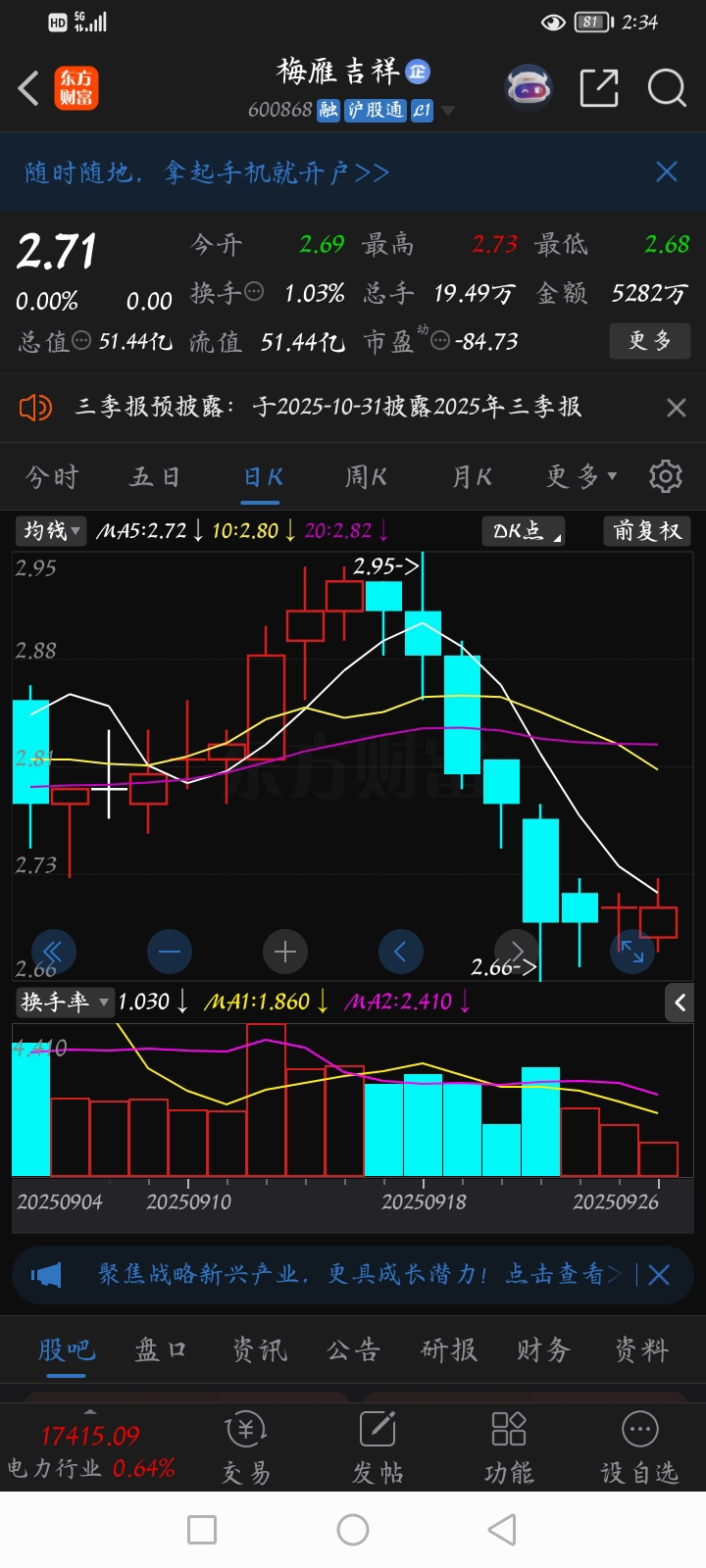This screenshot has height=1568, width=706.
Task: Tap 设自选 add to watchlist
Action: tap(639, 1448)
